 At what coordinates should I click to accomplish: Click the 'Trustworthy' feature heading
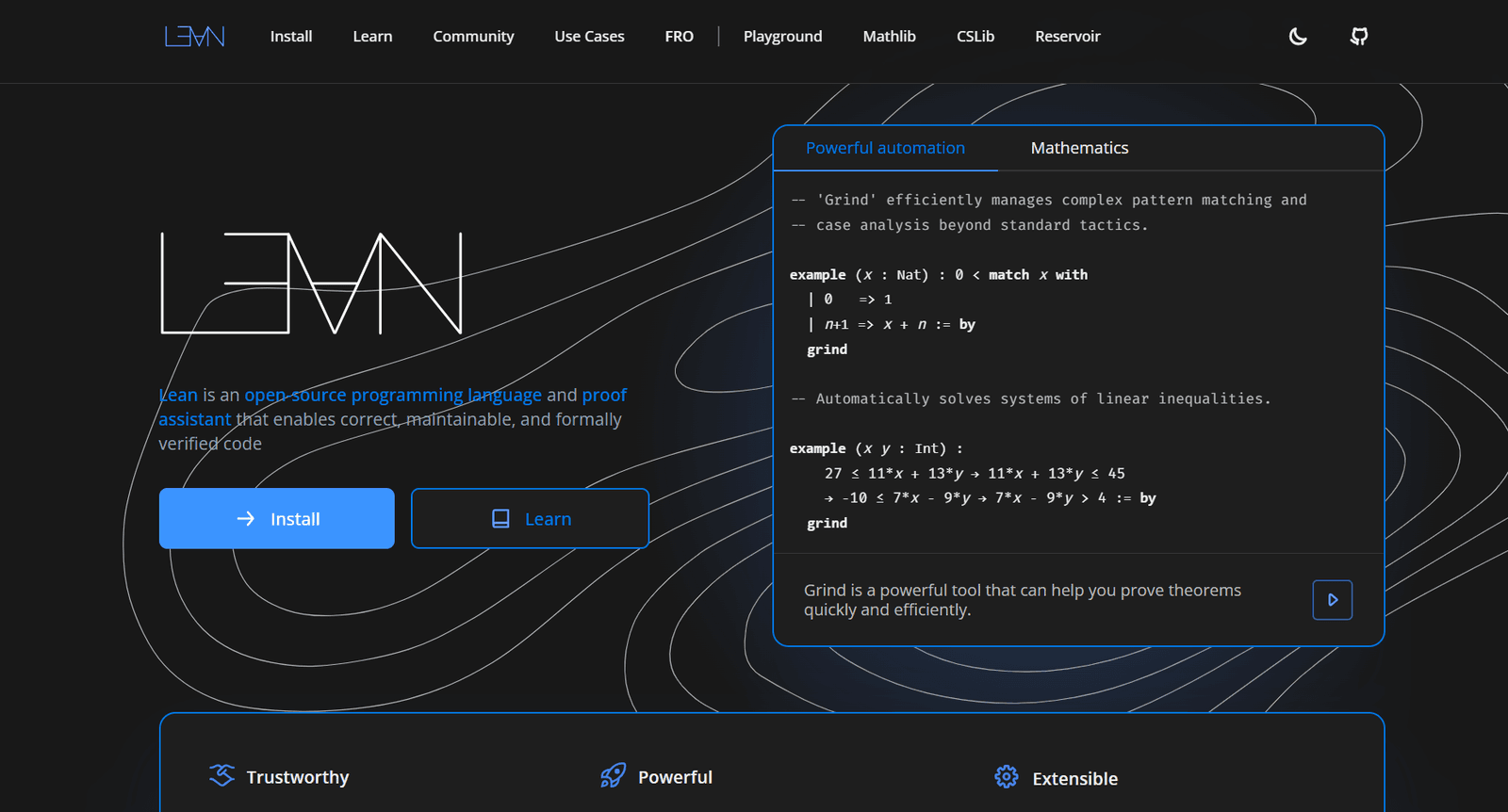coord(298,777)
